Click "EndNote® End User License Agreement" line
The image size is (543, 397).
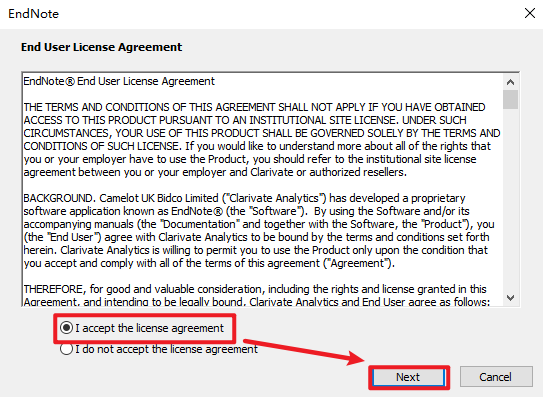[x=119, y=81]
